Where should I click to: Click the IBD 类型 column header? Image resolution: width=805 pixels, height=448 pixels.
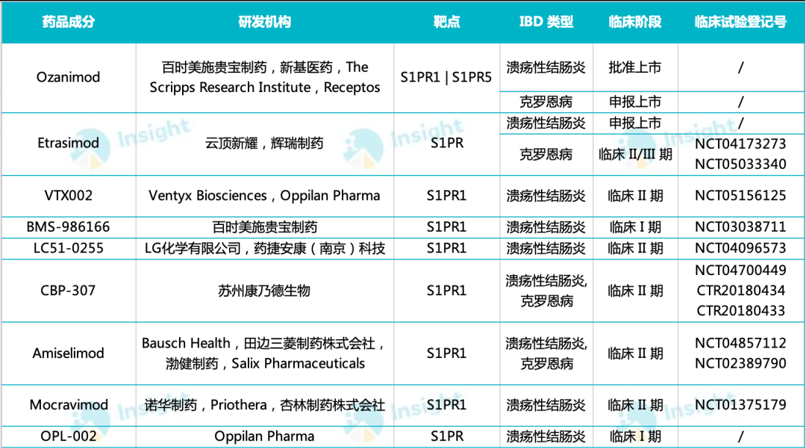pyautogui.click(x=546, y=21)
